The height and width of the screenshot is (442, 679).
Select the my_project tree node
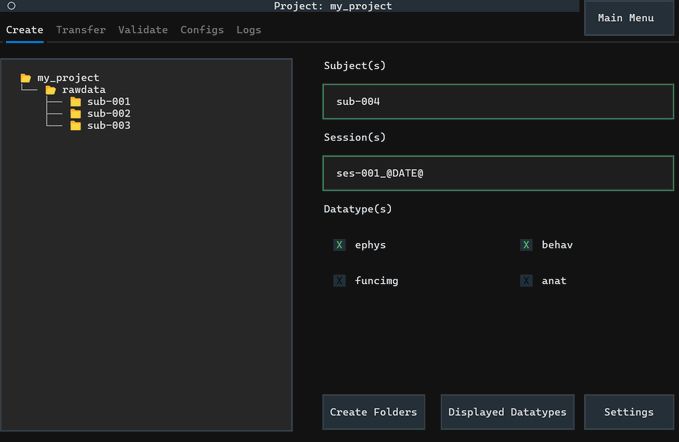coord(68,78)
